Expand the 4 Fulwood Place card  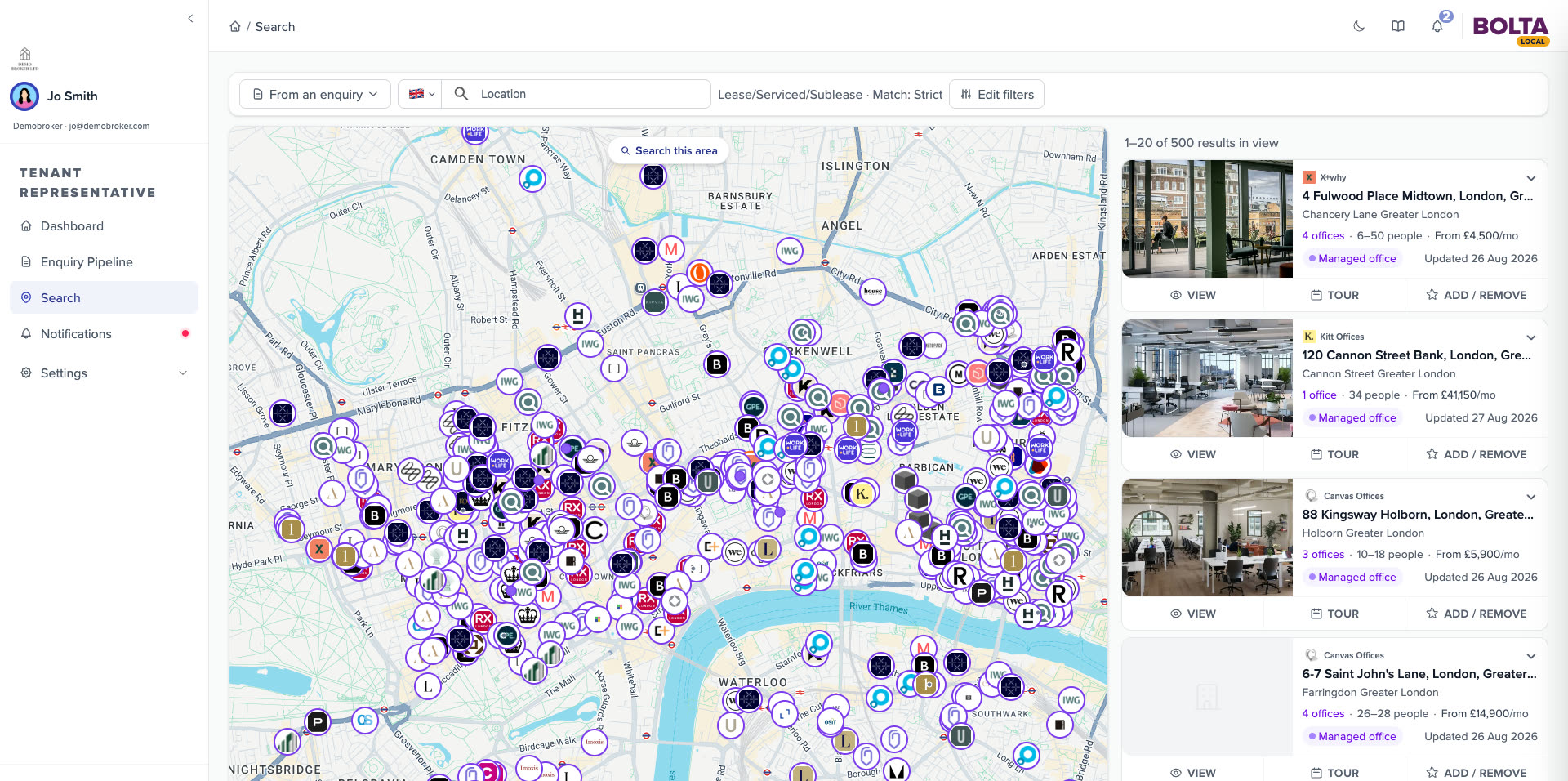point(1531,178)
